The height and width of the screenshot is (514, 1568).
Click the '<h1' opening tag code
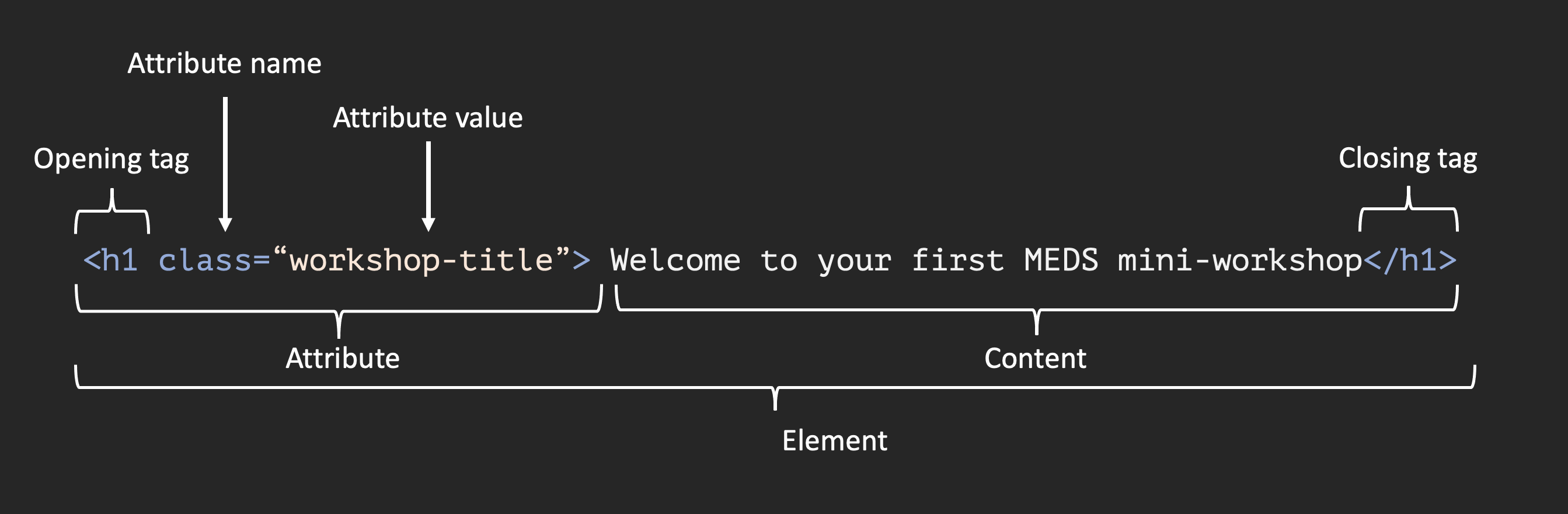click(110, 260)
